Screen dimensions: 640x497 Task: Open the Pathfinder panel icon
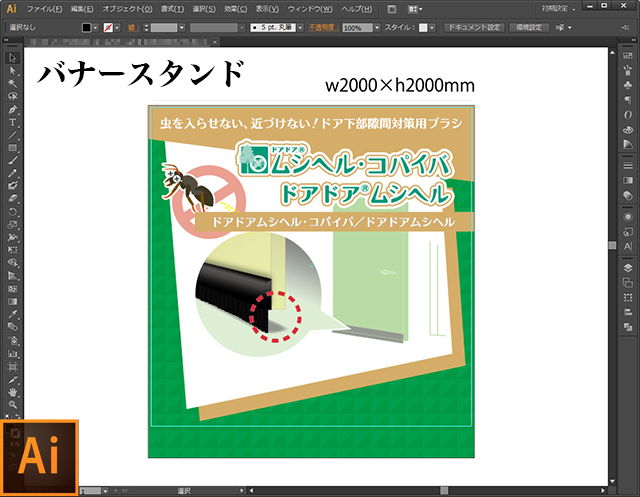click(628, 327)
